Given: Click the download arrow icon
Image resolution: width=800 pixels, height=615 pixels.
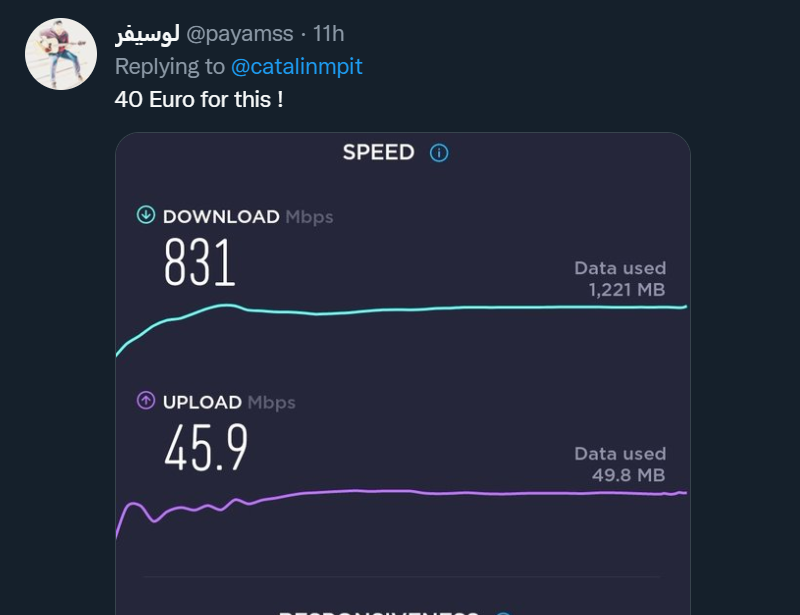Looking at the screenshot, I should click(x=146, y=215).
